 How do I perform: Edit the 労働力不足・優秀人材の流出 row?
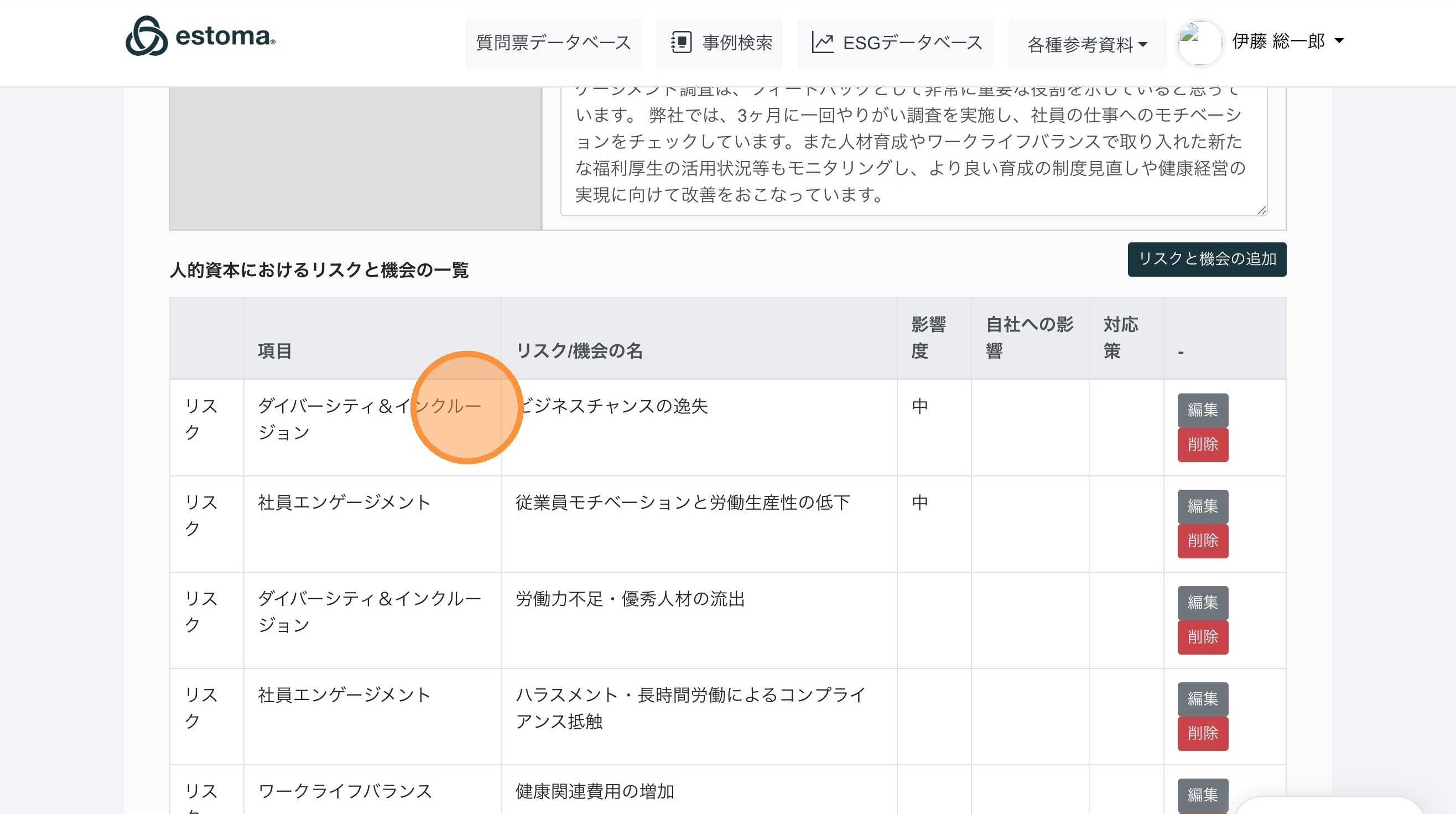pos(1202,602)
